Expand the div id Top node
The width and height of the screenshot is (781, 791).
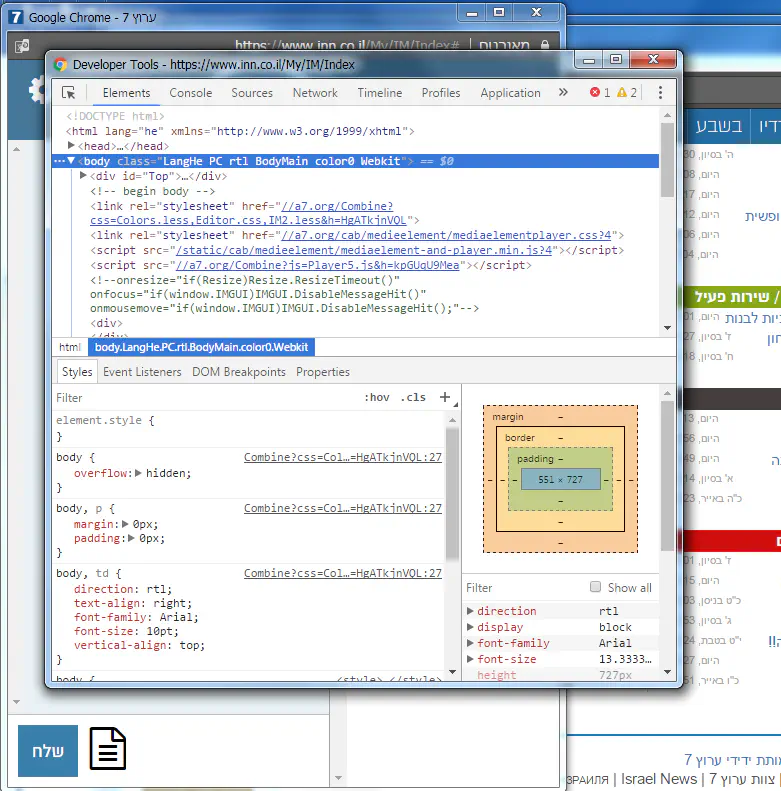click(84, 176)
